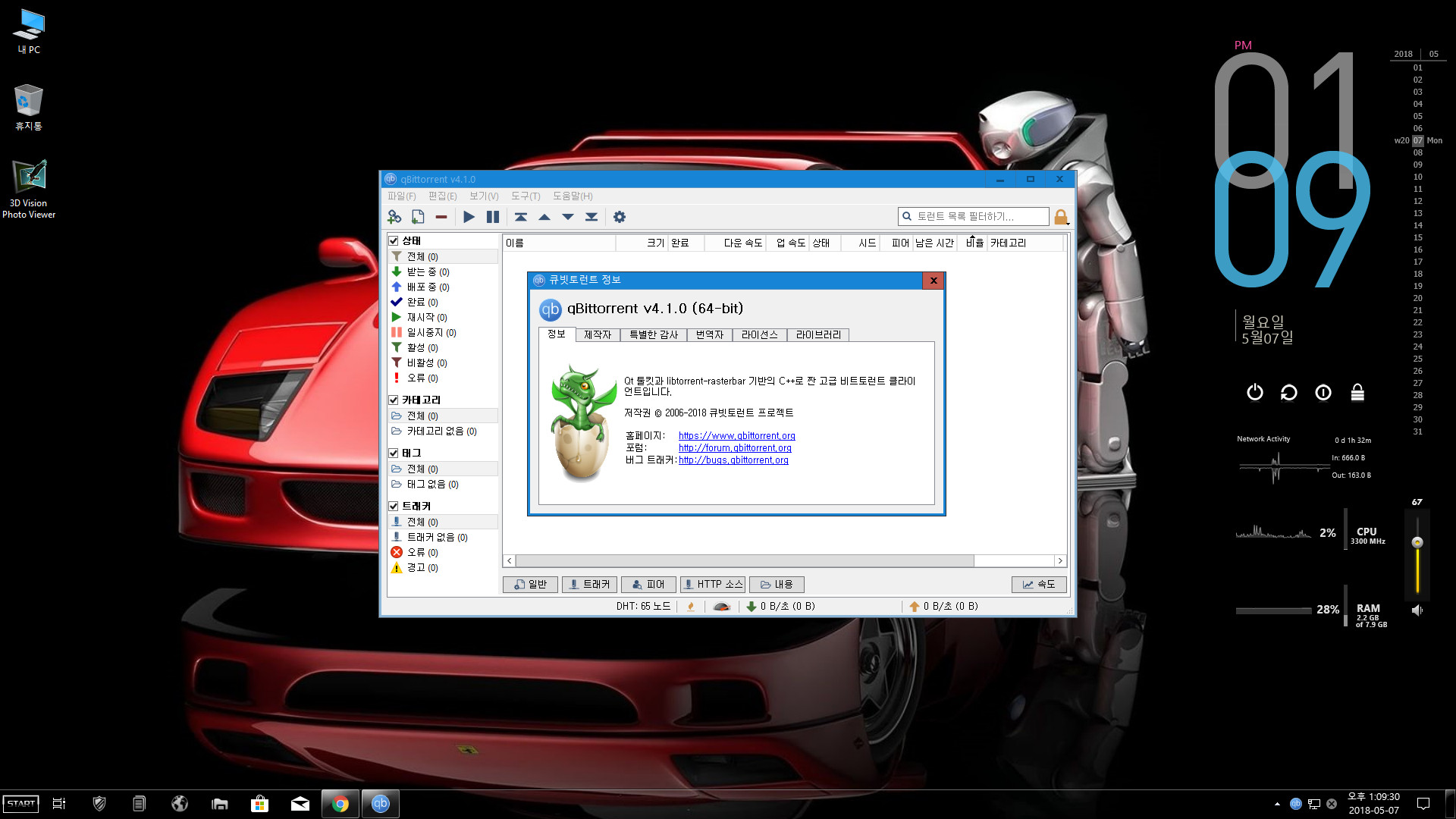The height and width of the screenshot is (819, 1456).
Task: Move torrent to bottom of queue icon
Action: point(591,217)
